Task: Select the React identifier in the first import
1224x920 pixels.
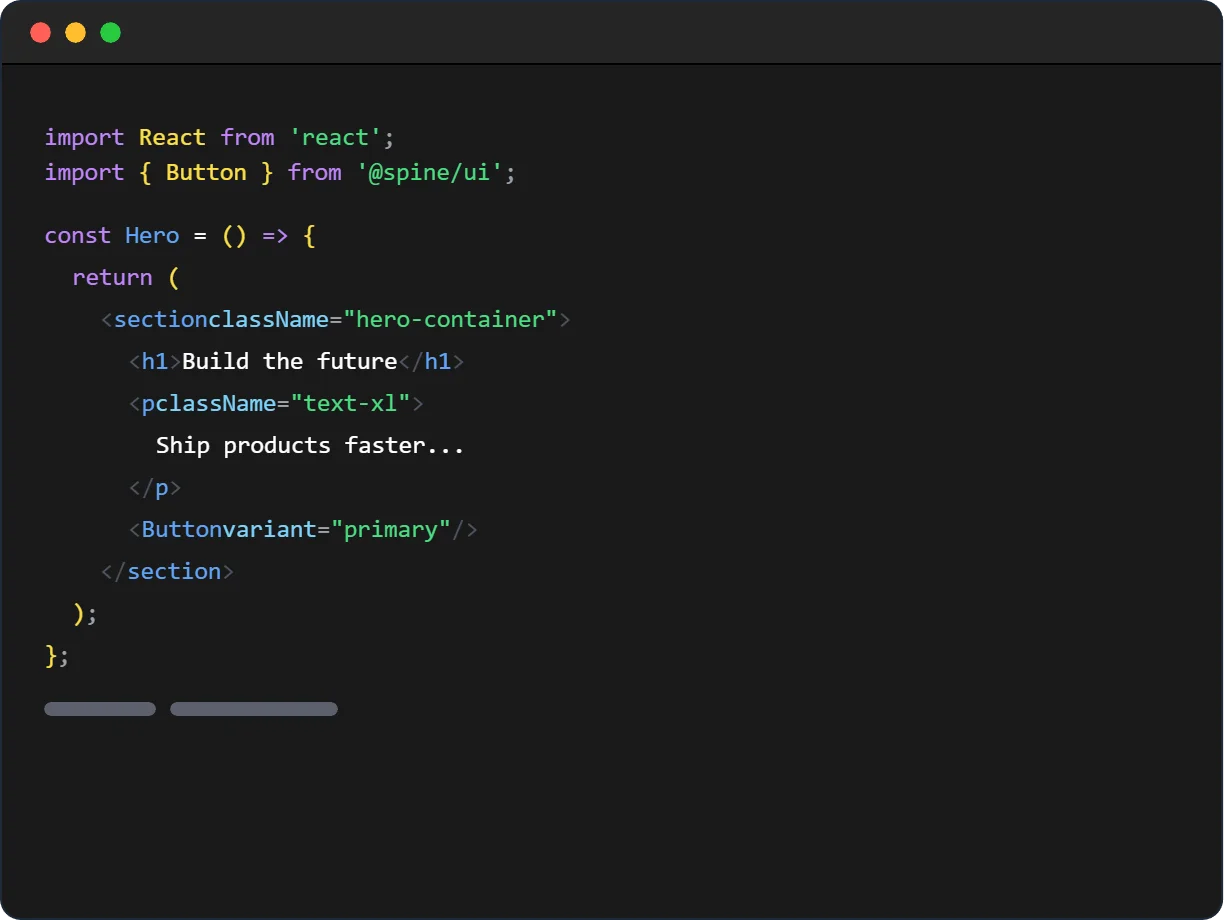Action: click(172, 137)
